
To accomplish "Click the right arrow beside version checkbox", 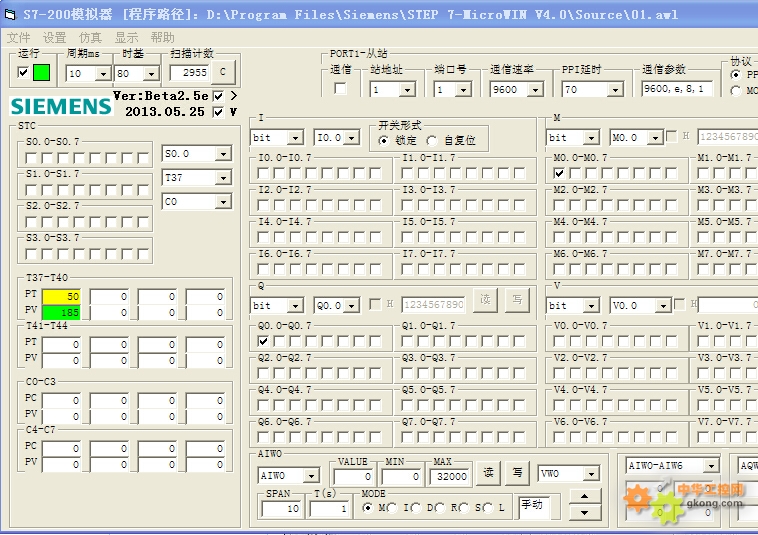I will (233, 96).
